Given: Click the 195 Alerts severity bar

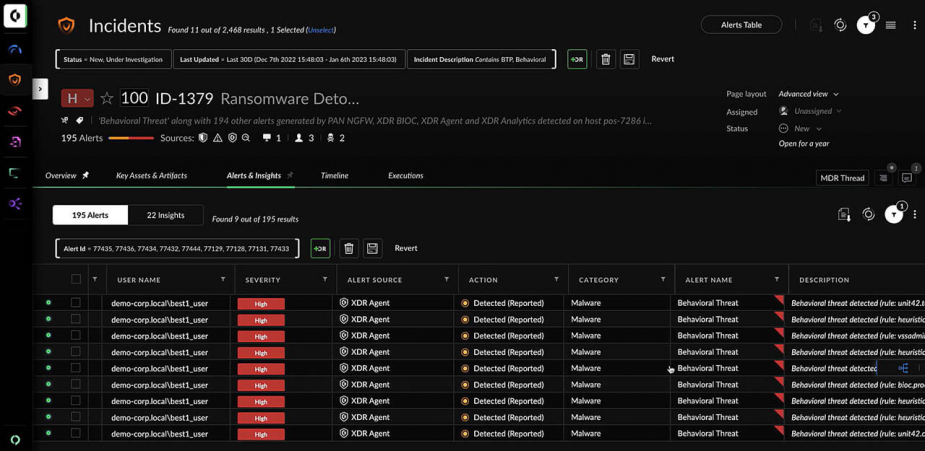Looking at the screenshot, I should coord(131,139).
